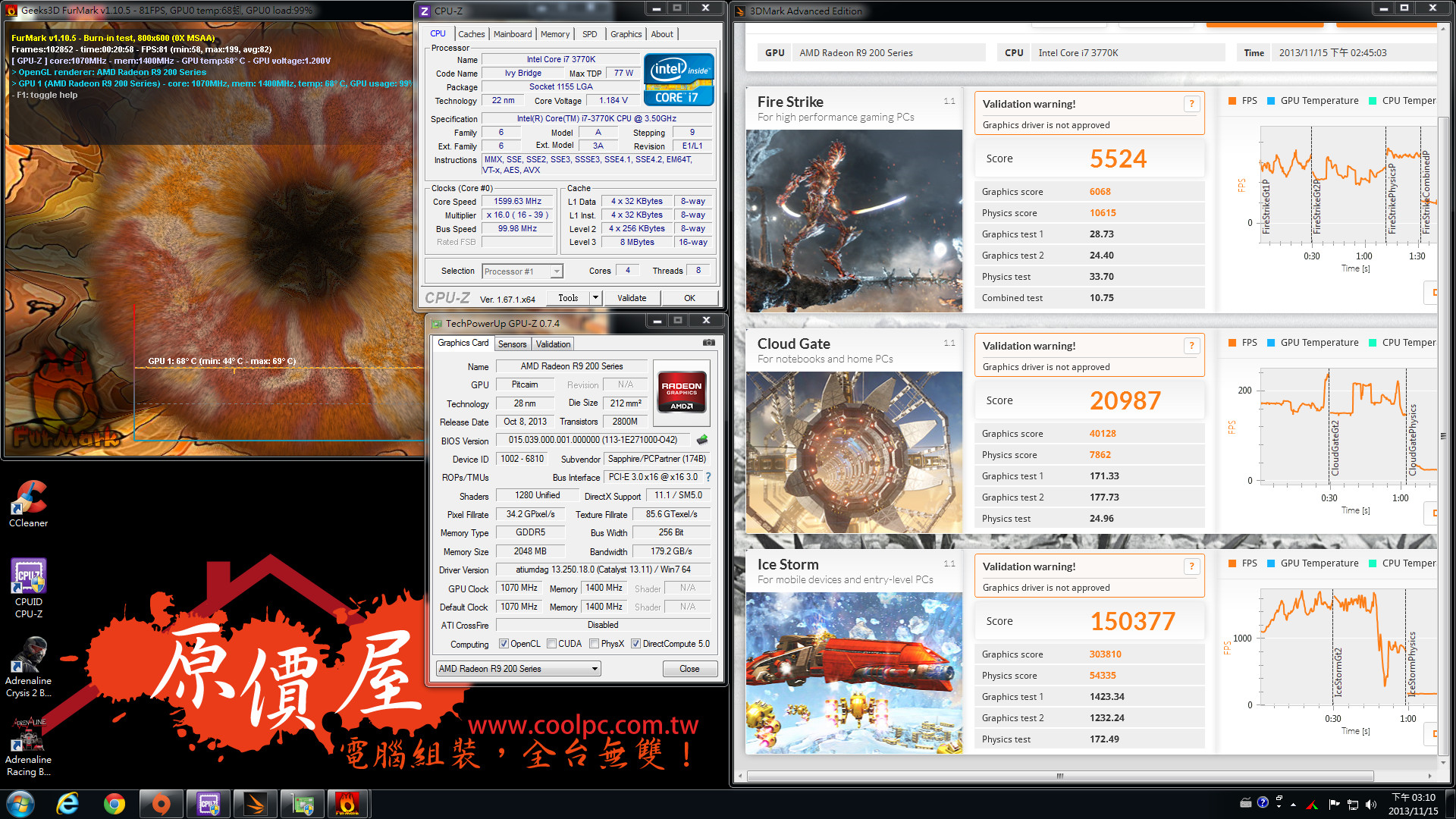The image size is (1456, 819).
Task: Open the Graphics tab in CPU-Z
Action: coord(626,34)
